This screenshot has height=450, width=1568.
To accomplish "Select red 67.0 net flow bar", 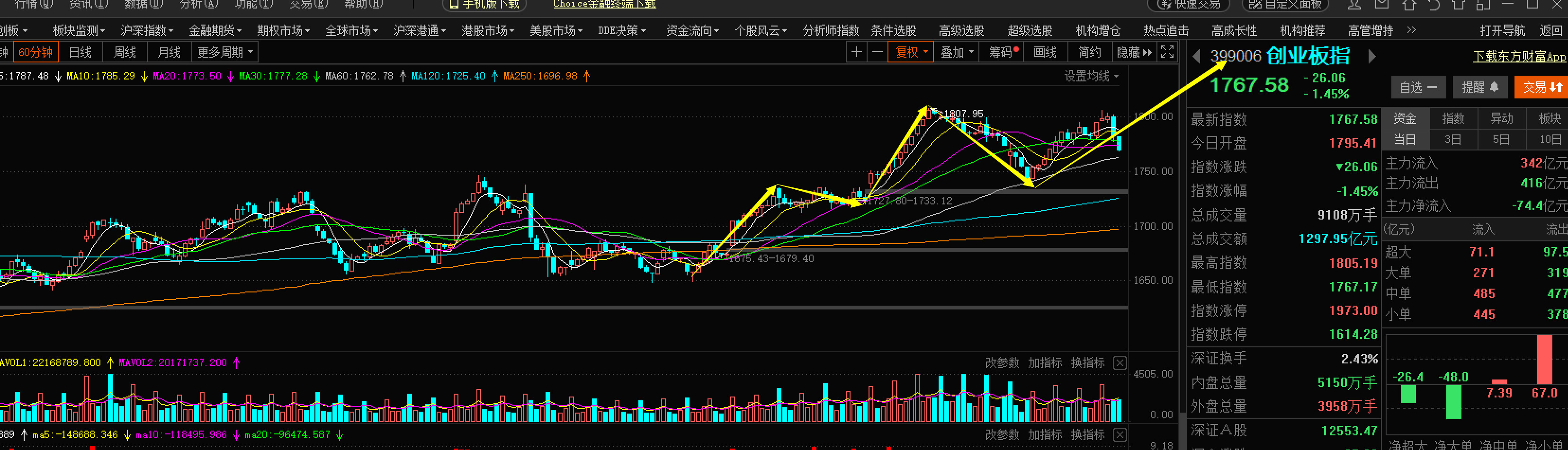I will click(1544, 360).
